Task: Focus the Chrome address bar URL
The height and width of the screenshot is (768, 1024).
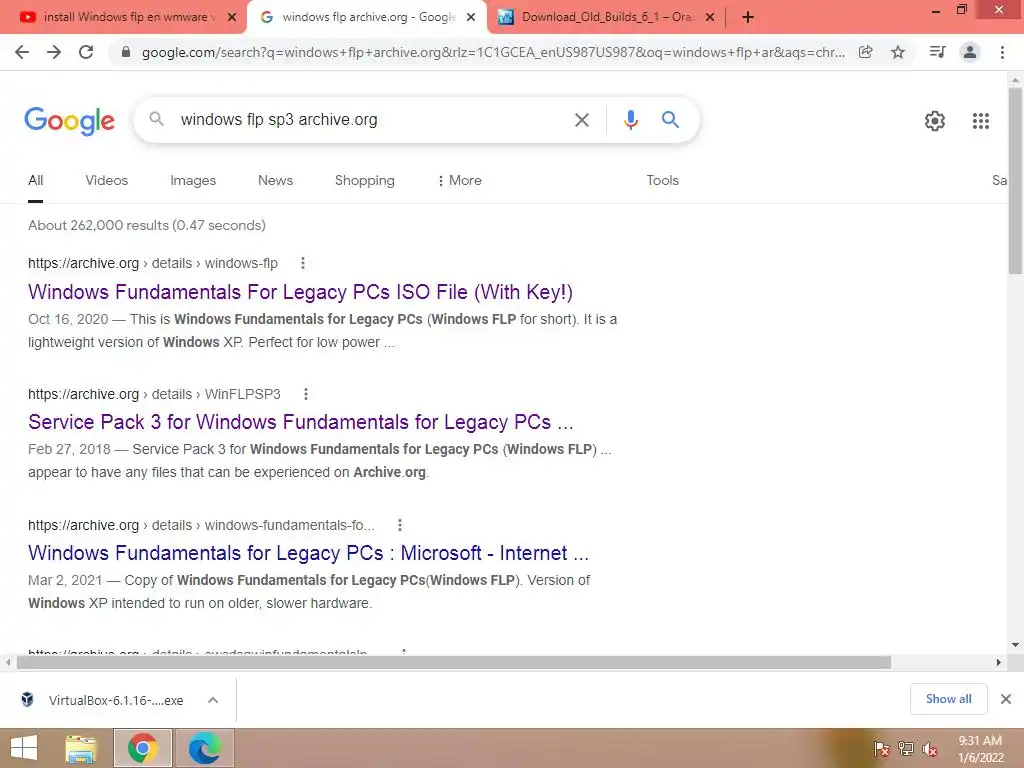Action: [493, 52]
